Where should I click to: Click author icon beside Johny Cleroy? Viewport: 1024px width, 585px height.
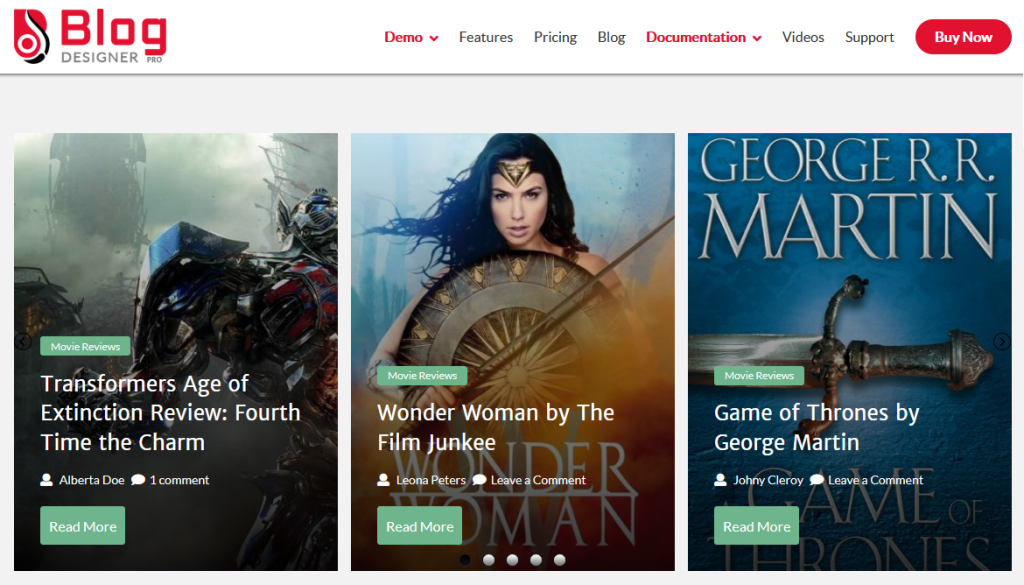[721, 480]
